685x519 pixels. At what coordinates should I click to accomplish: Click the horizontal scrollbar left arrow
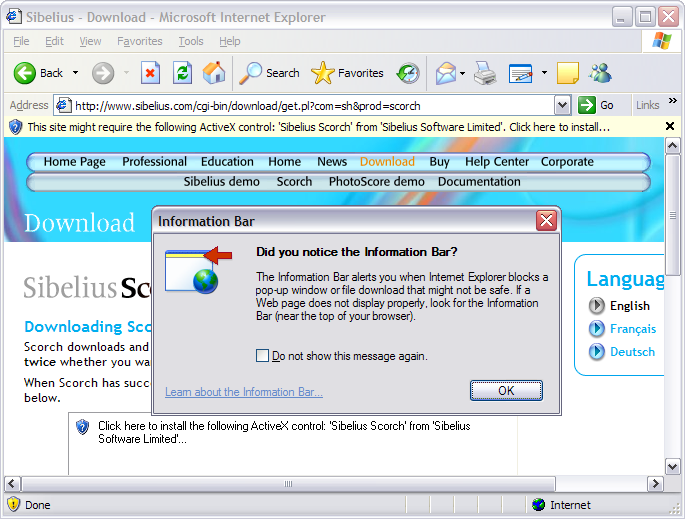click(x=12, y=484)
